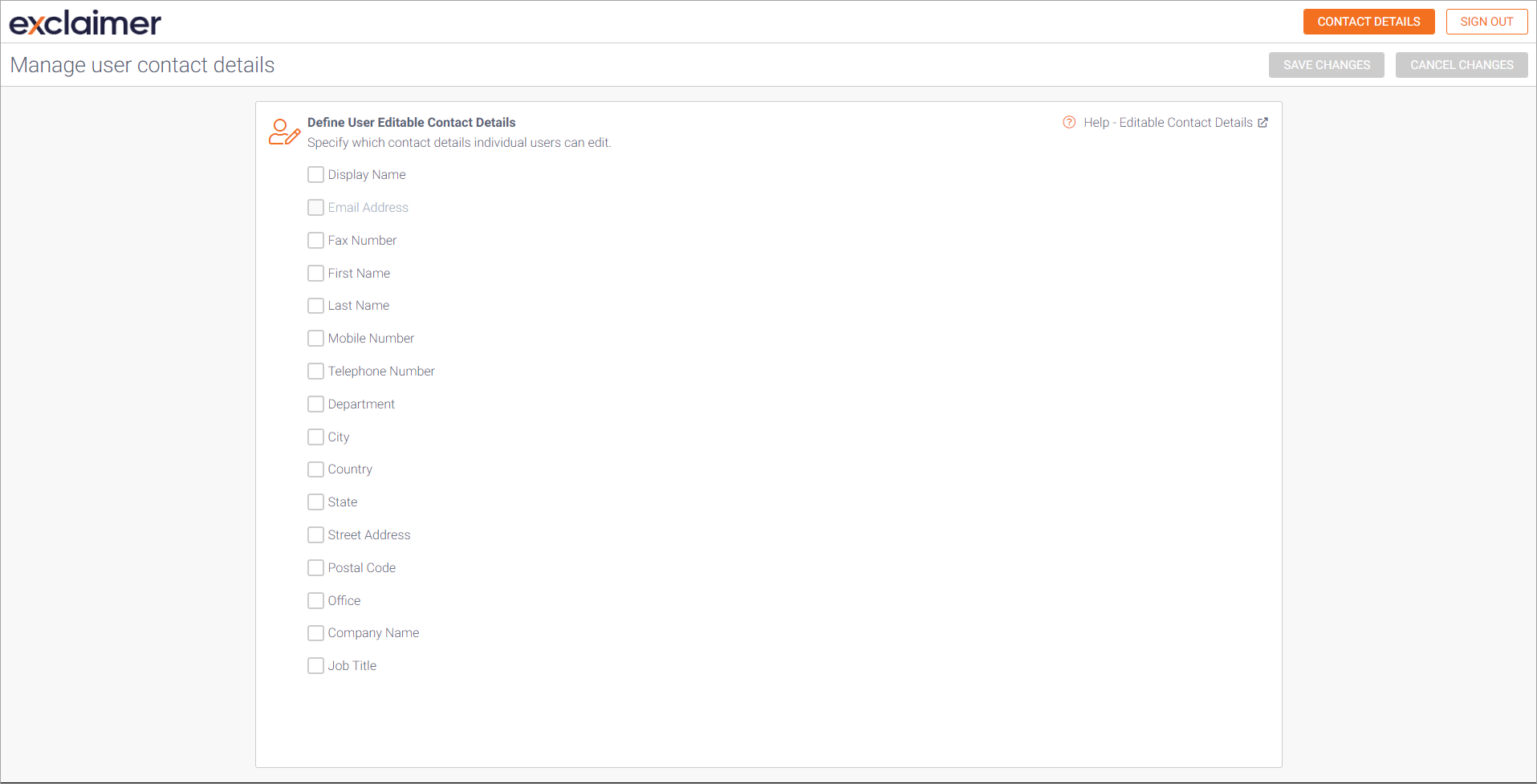Open Help - Editable Contact Details link
The width and height of the screenshot is (1537, 784).
coord(1167,123)
